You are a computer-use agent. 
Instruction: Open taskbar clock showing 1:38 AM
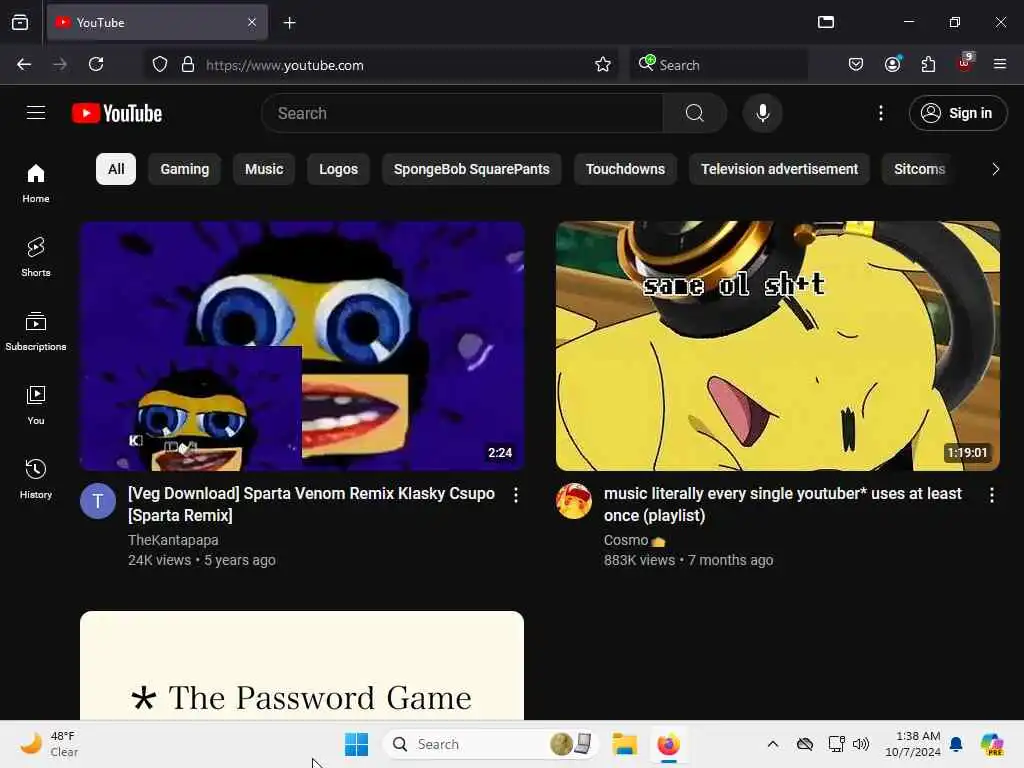coord(912,744)
